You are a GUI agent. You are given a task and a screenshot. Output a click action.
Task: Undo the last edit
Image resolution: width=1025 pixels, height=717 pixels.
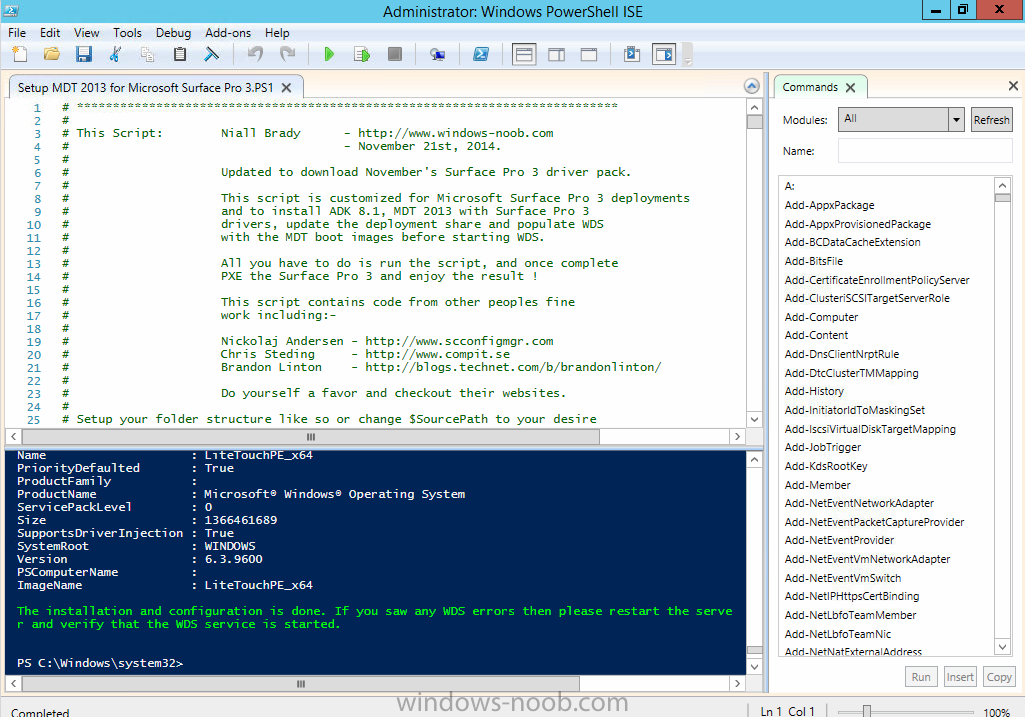click(255, 54)
